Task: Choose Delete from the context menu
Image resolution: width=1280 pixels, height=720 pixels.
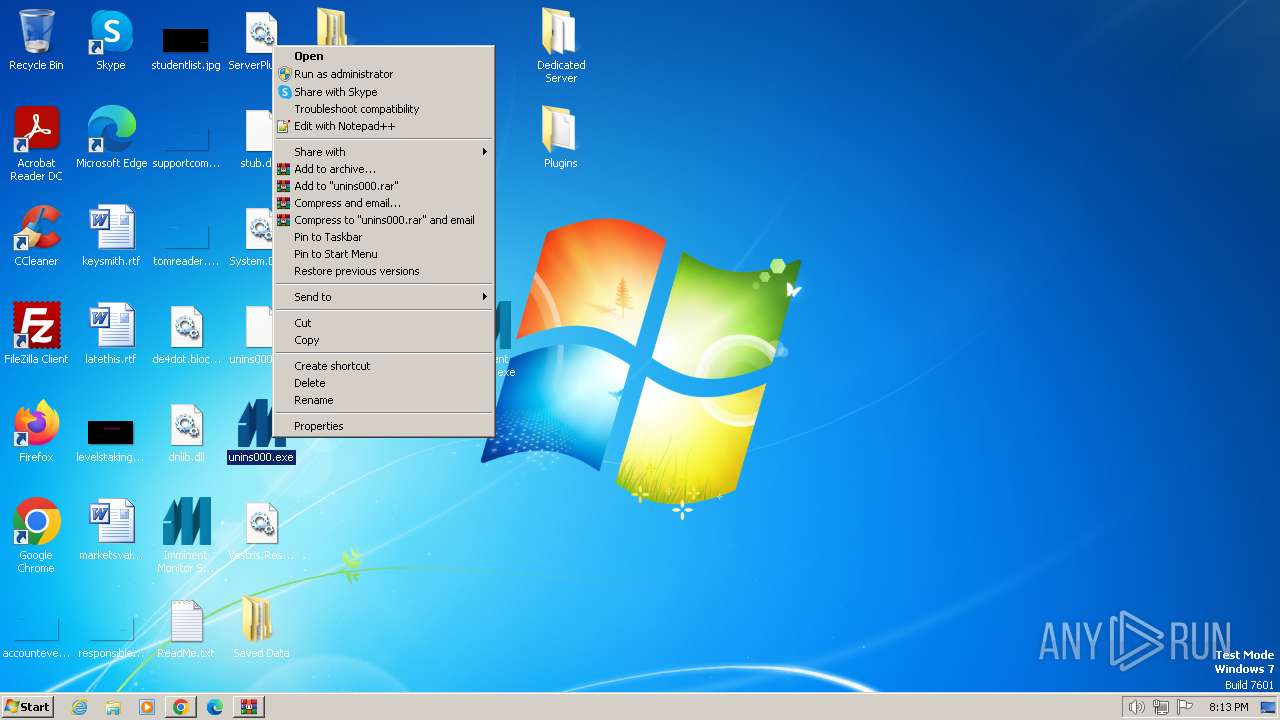Action: [x=384, y=383]
